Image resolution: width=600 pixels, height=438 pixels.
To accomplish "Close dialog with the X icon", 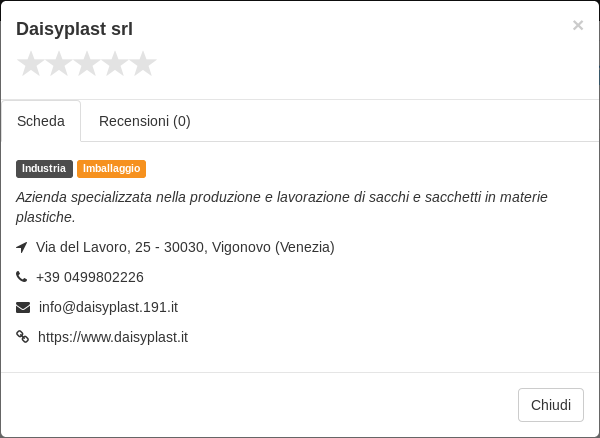I will click(x=578, y=25).
